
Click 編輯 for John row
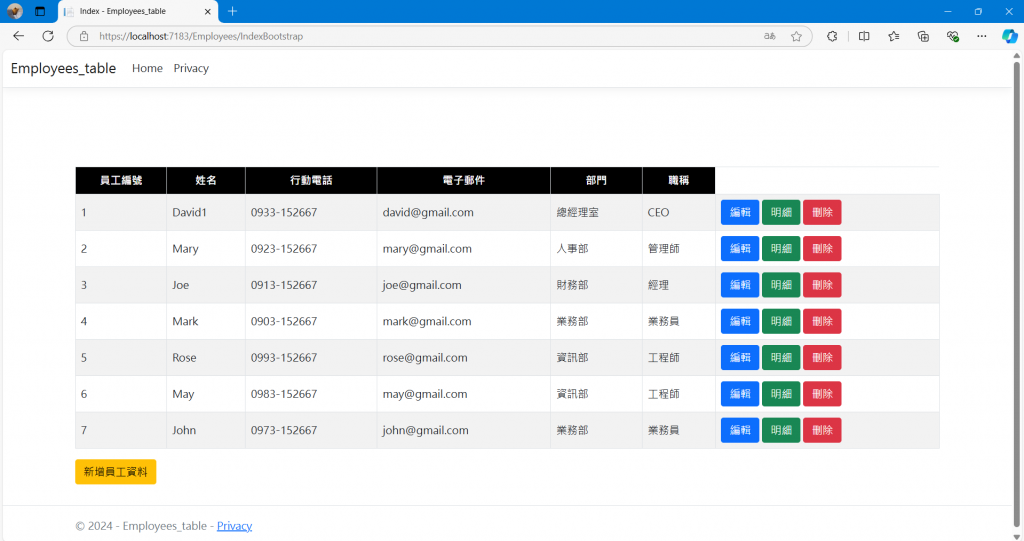tap(740, 430)
